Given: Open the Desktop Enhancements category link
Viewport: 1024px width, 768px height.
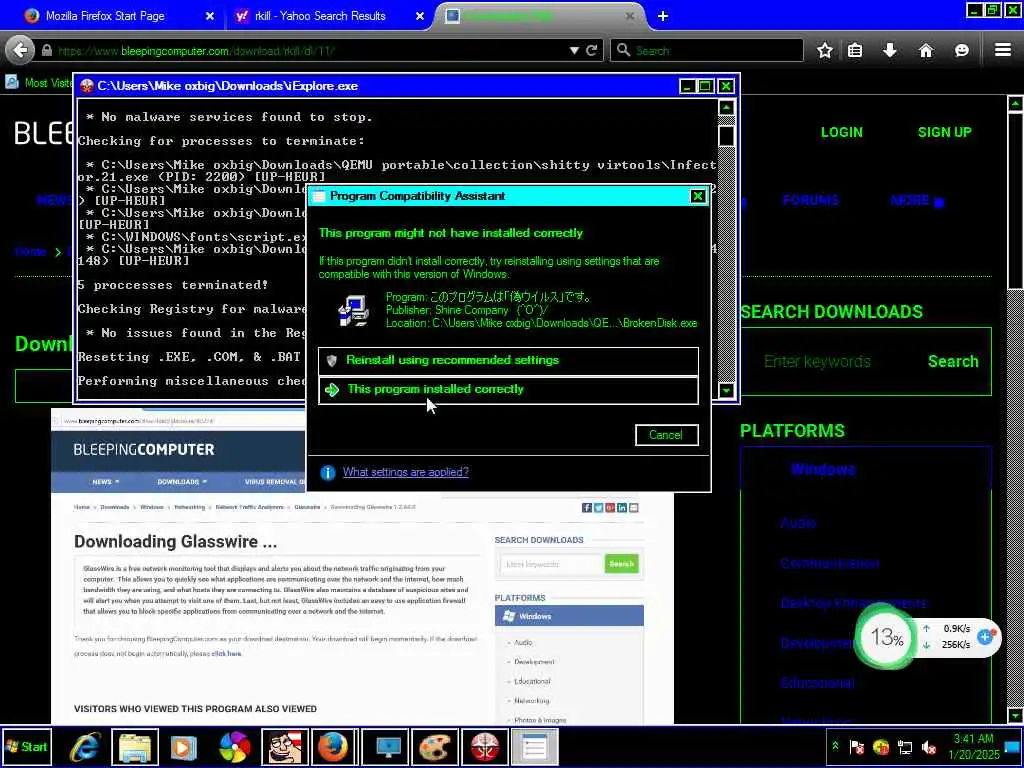Looking at the screenshot, I should coord(854,603).
